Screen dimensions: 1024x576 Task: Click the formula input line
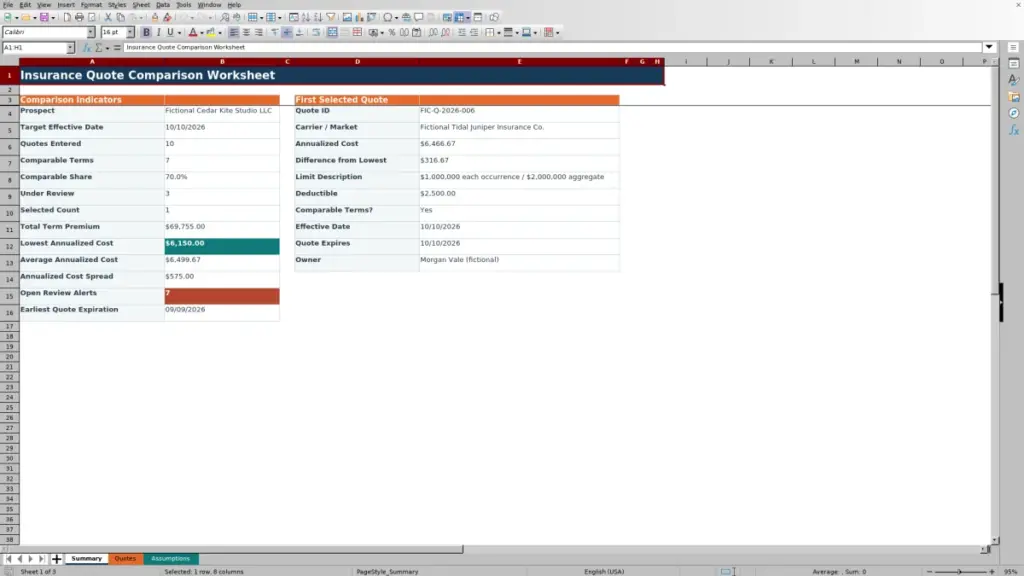pos(552,47)
